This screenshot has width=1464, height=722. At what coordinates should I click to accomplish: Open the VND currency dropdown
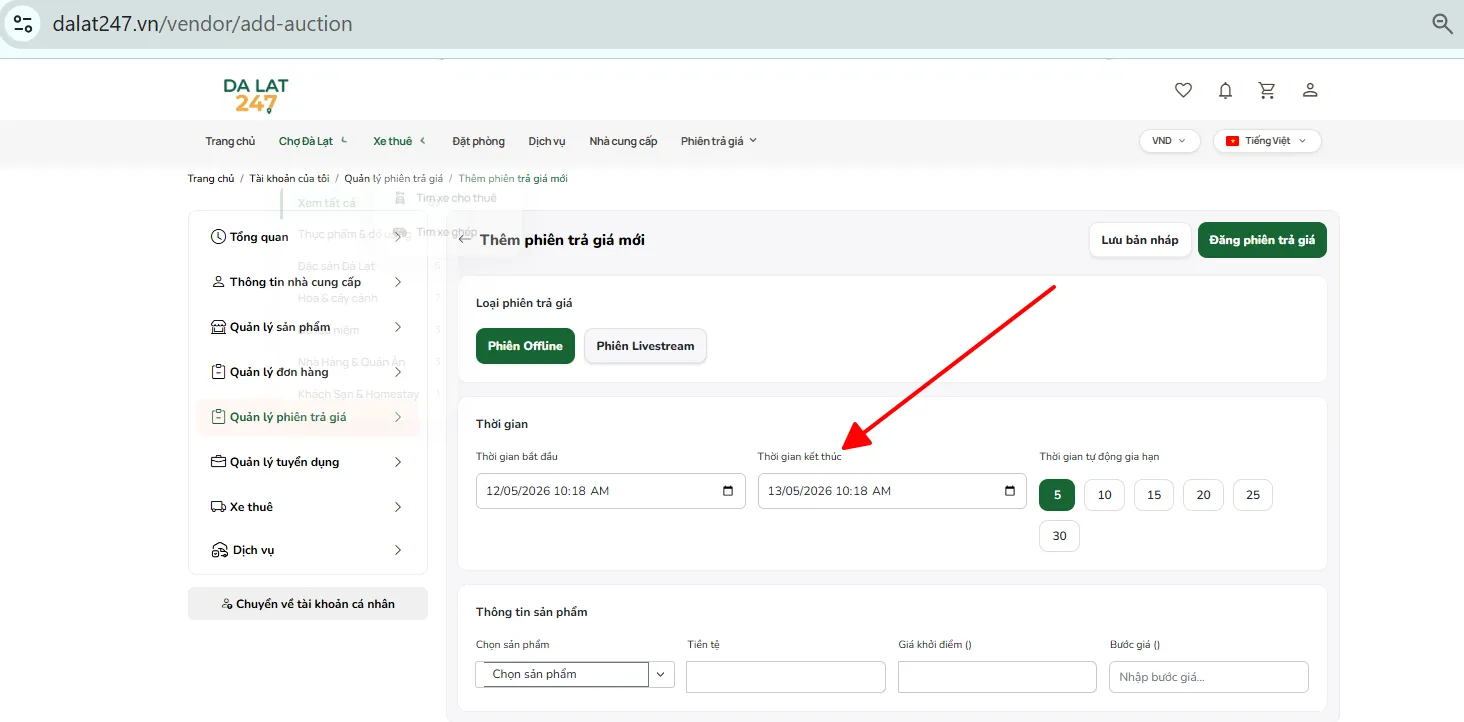pyautogui.click(x=1169, y=141)
